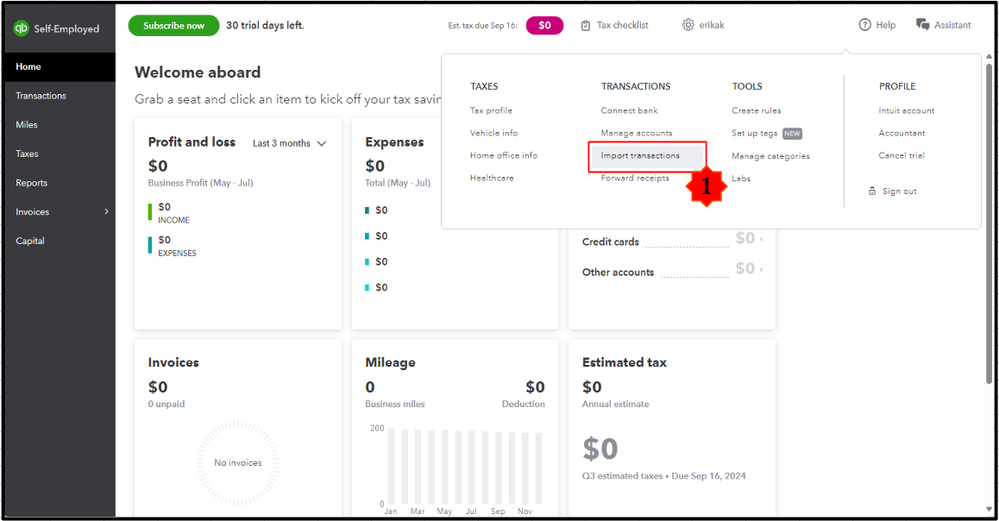Click the Subscribe now button
The image size is (999, 521).
coord(174,25)
